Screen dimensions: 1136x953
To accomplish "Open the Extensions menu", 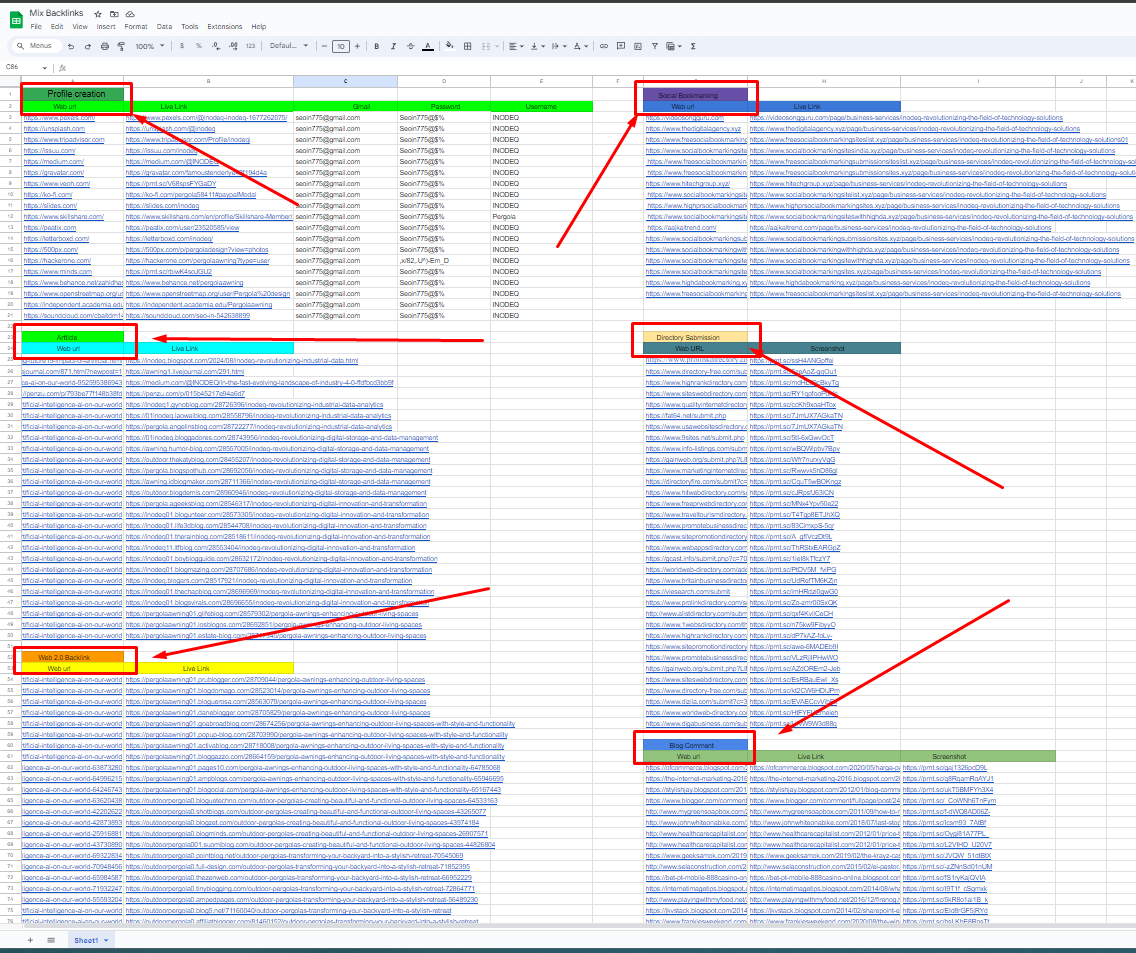I will pyautogui.click(x=224, y=27).
